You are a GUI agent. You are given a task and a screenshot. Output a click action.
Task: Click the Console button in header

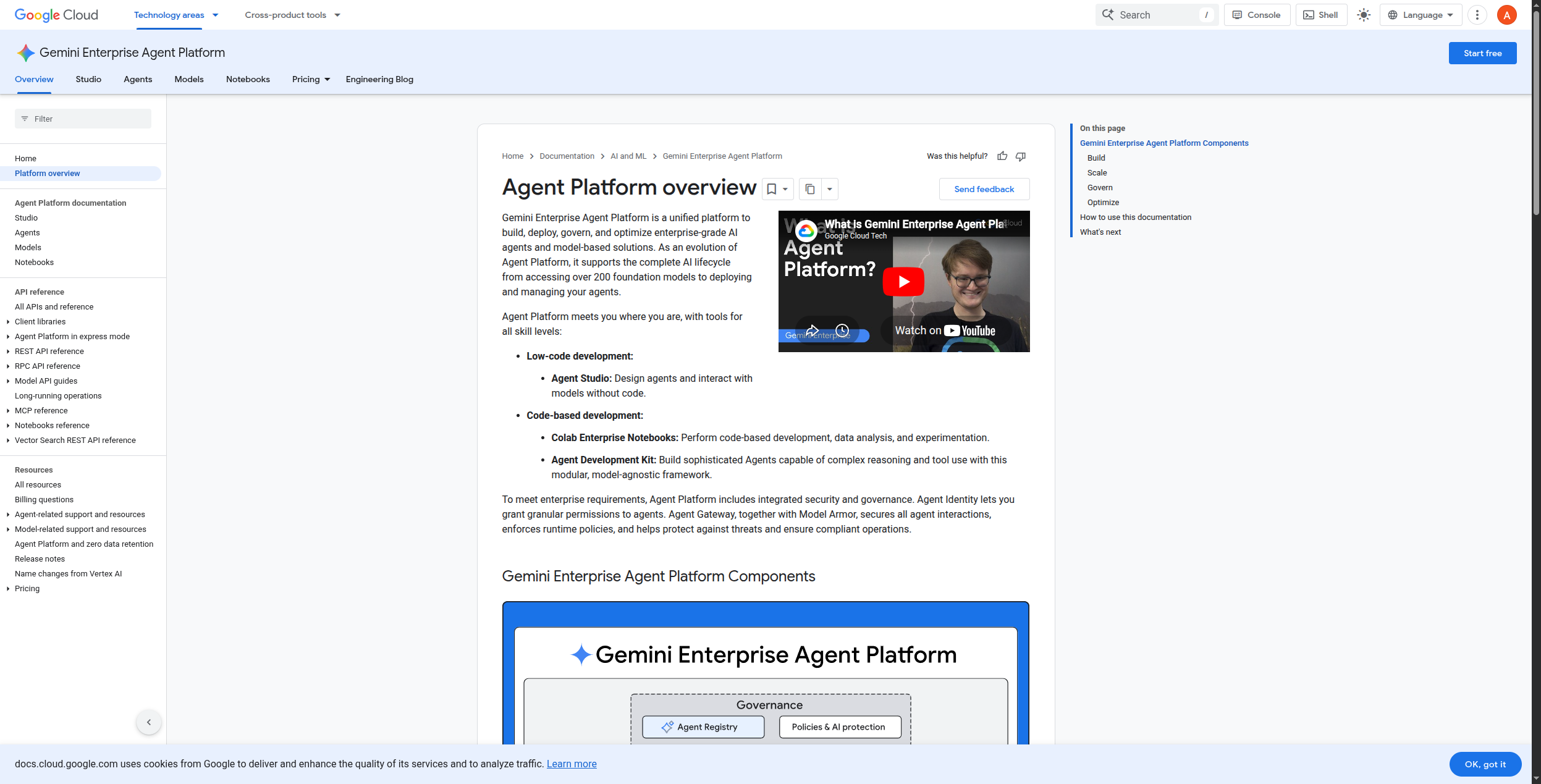[1257, 15]
